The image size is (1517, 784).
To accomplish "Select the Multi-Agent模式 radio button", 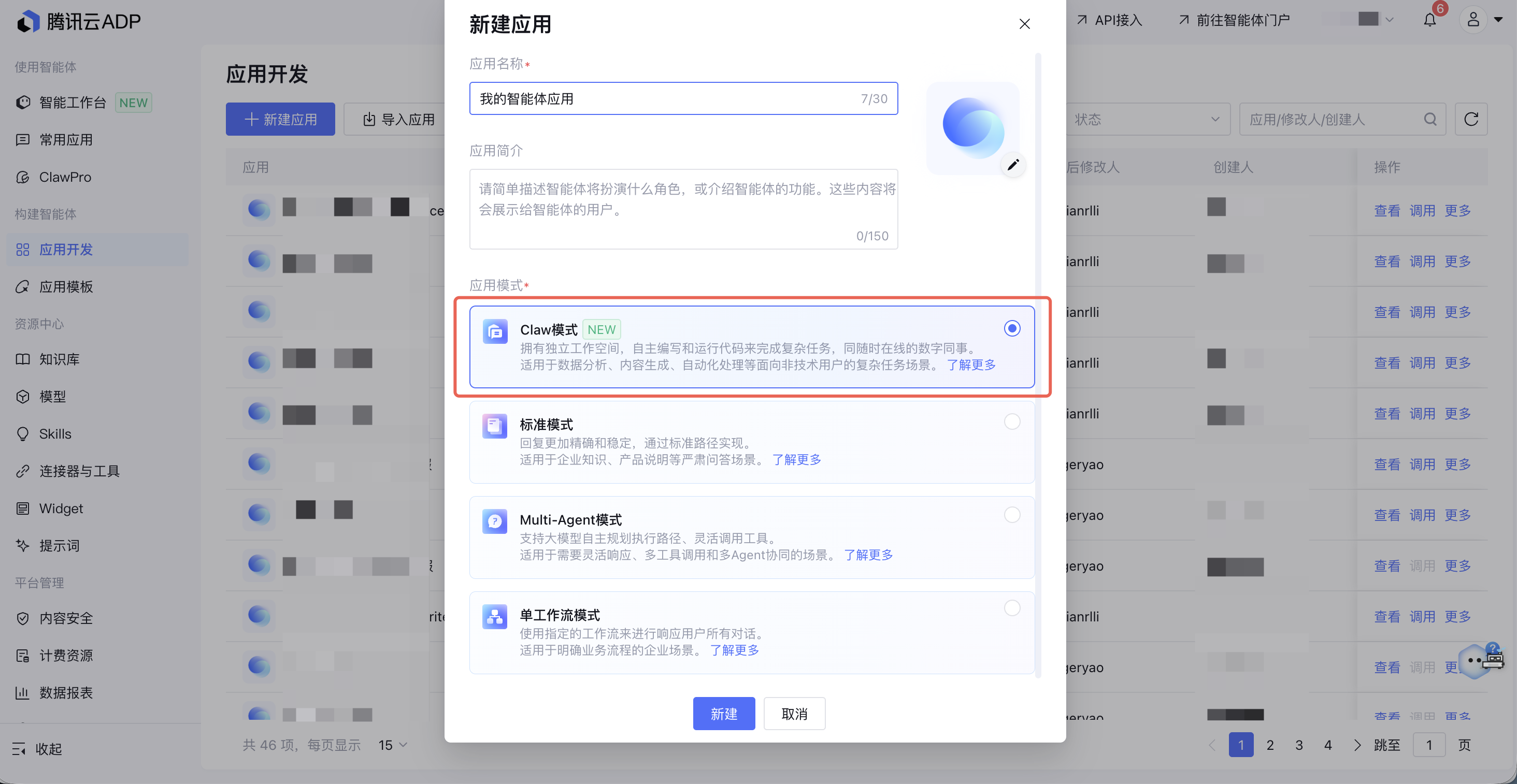I will pyautogui.click(x=1012, y=515).
